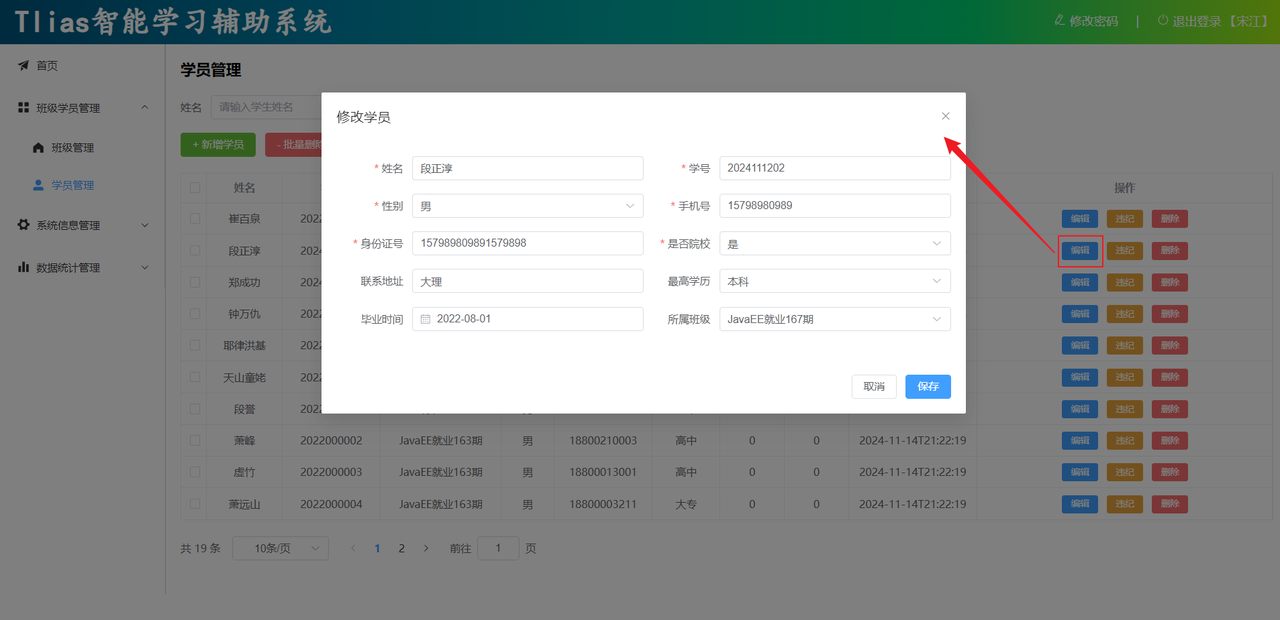This screenshot has width=1280, height=620.
Task: Close the 修改学员 dialog with X
Action: click(x=945, y=117)
